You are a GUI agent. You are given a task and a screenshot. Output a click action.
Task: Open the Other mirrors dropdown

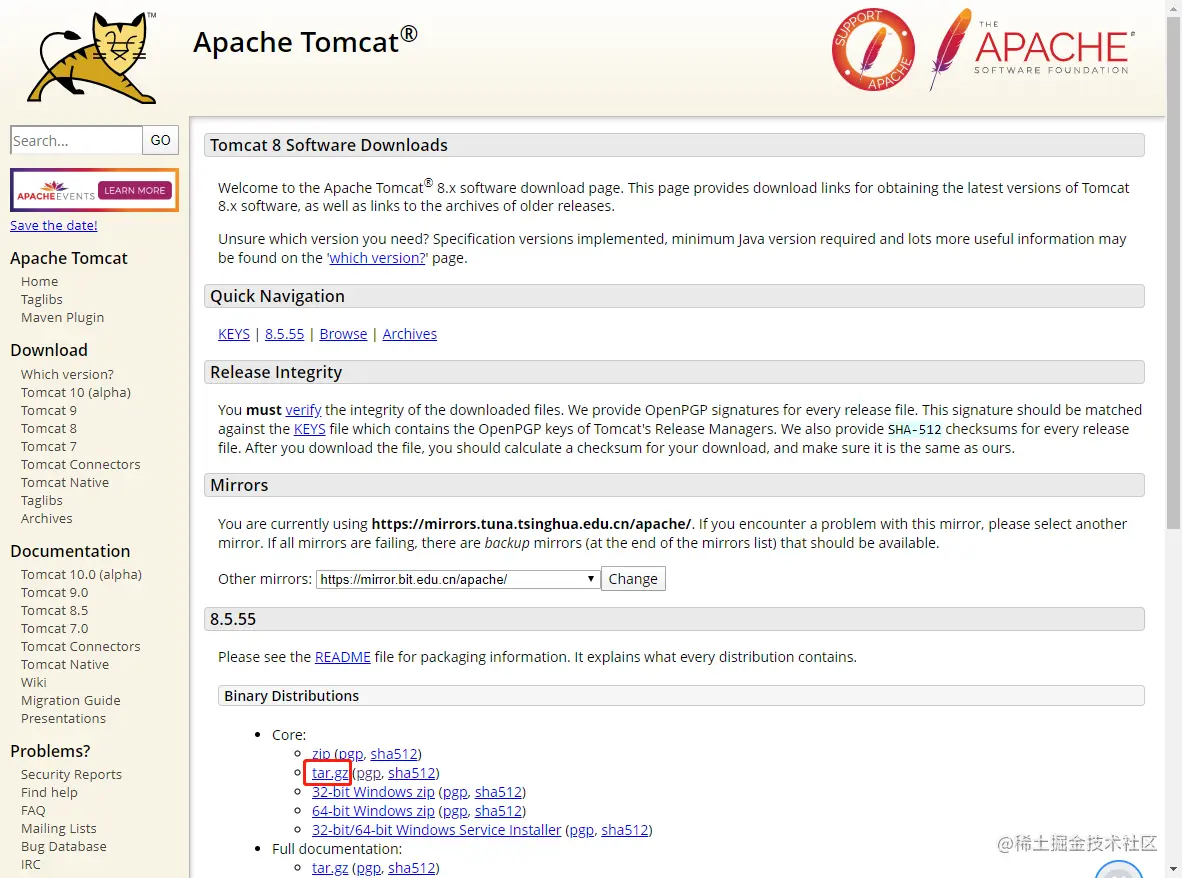458,579
